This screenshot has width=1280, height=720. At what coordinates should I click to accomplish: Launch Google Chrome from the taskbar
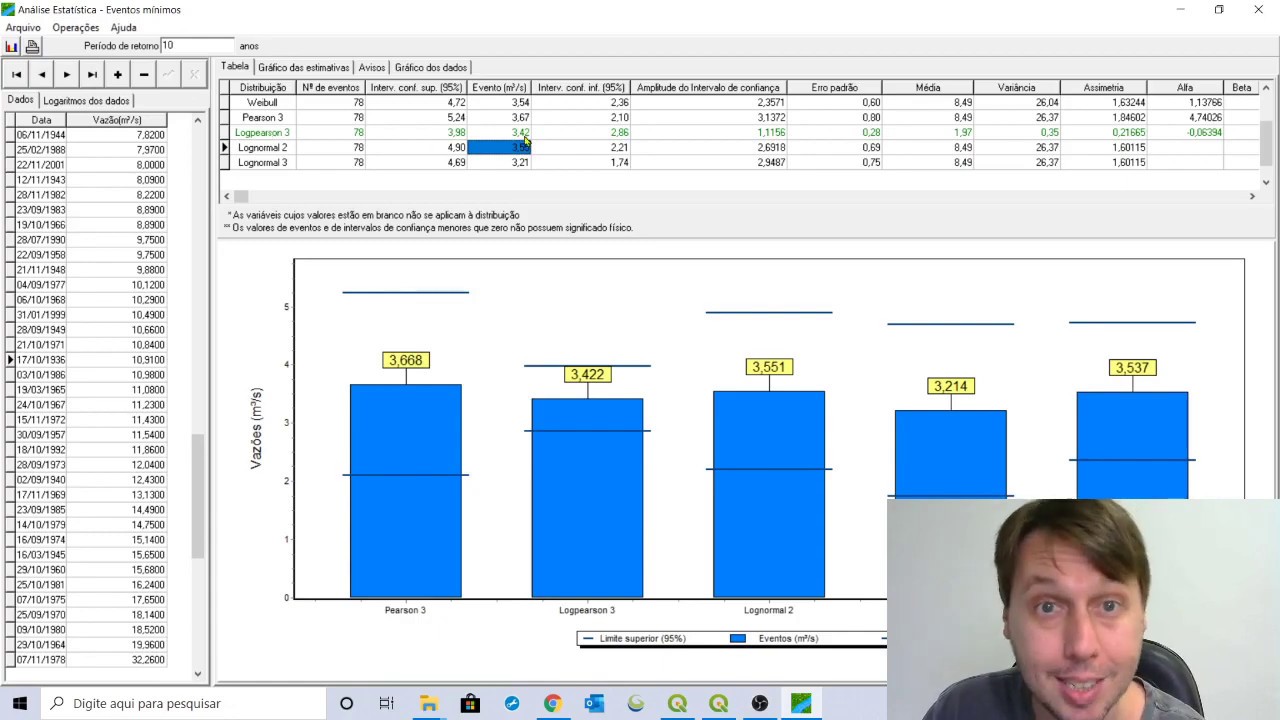[x=552, y=703]
